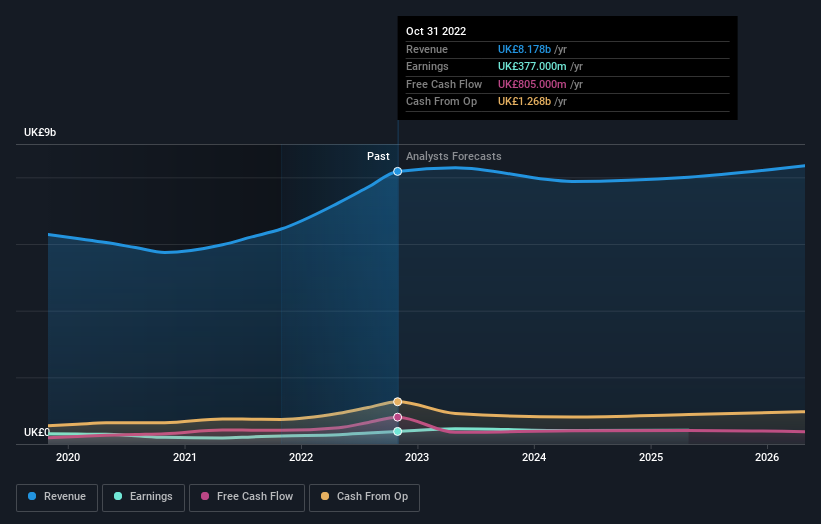Click the blue Revenue data point marker
This screenshot has height=524, width=821.
[397, 171]
